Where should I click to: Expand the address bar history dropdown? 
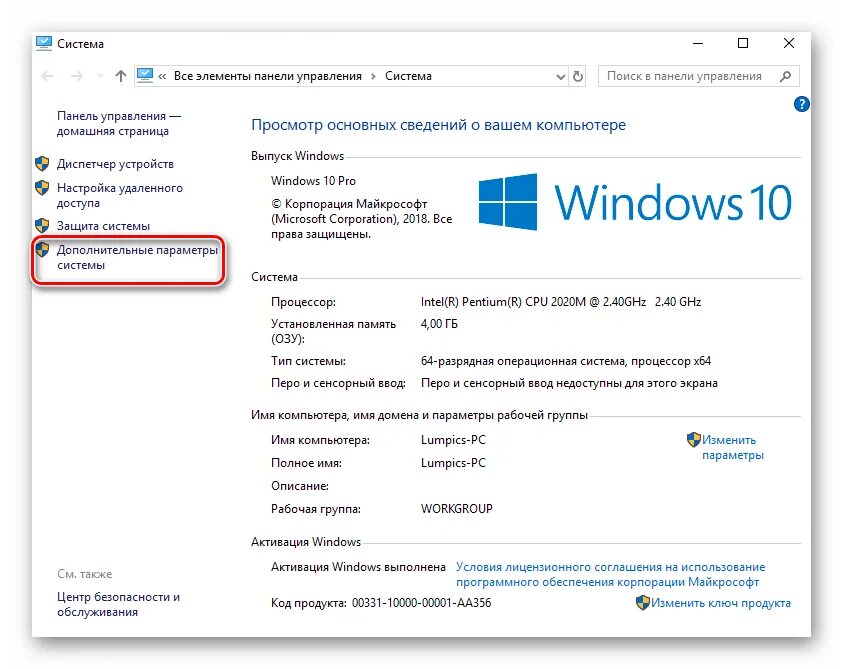tap(560, 77)
